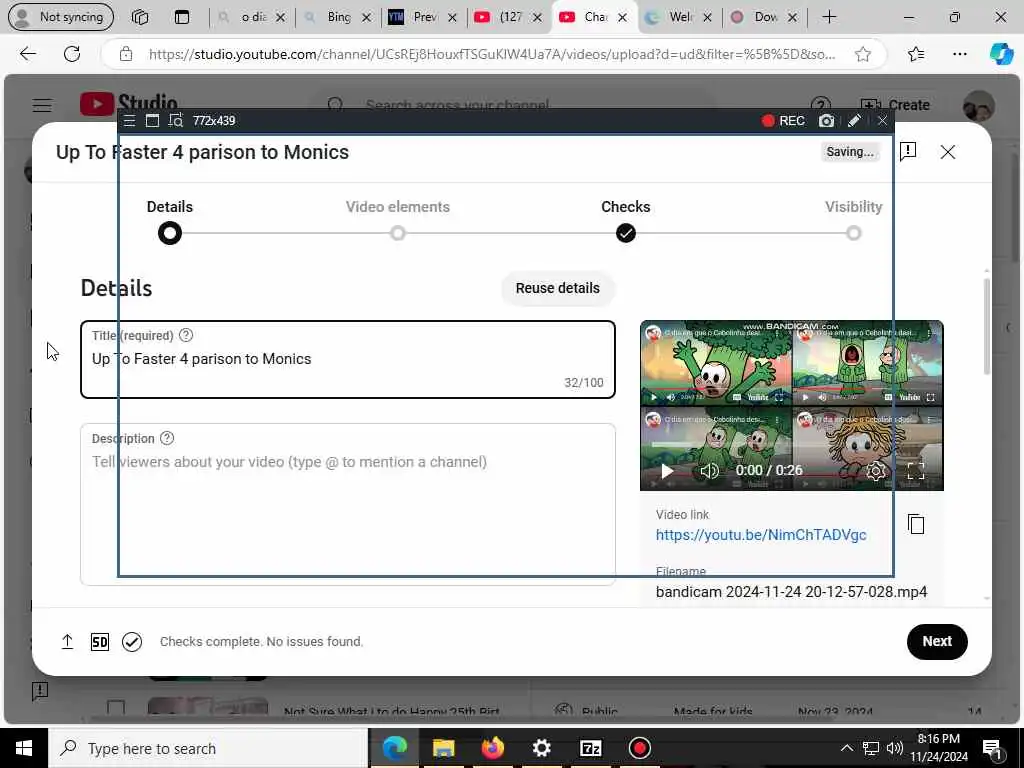Open the Windows Start menu

(x=24, y=748)
